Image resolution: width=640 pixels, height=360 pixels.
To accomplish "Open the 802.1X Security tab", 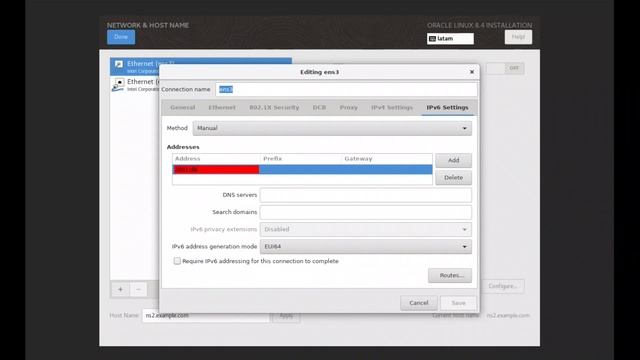I will point(274,108).
